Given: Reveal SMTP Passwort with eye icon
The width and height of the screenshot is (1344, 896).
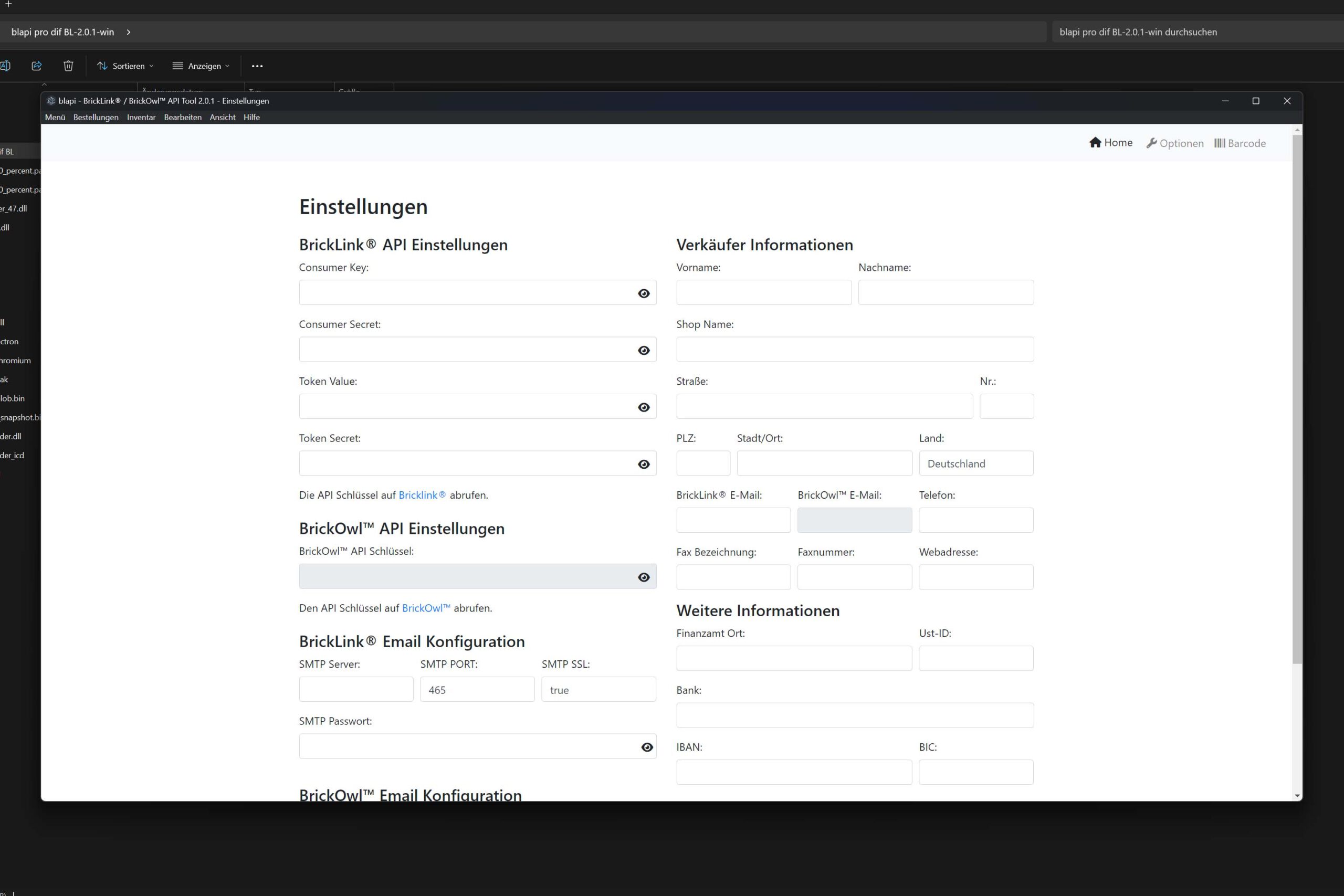Looking at the screenshot, I should [x=647, y=747].
